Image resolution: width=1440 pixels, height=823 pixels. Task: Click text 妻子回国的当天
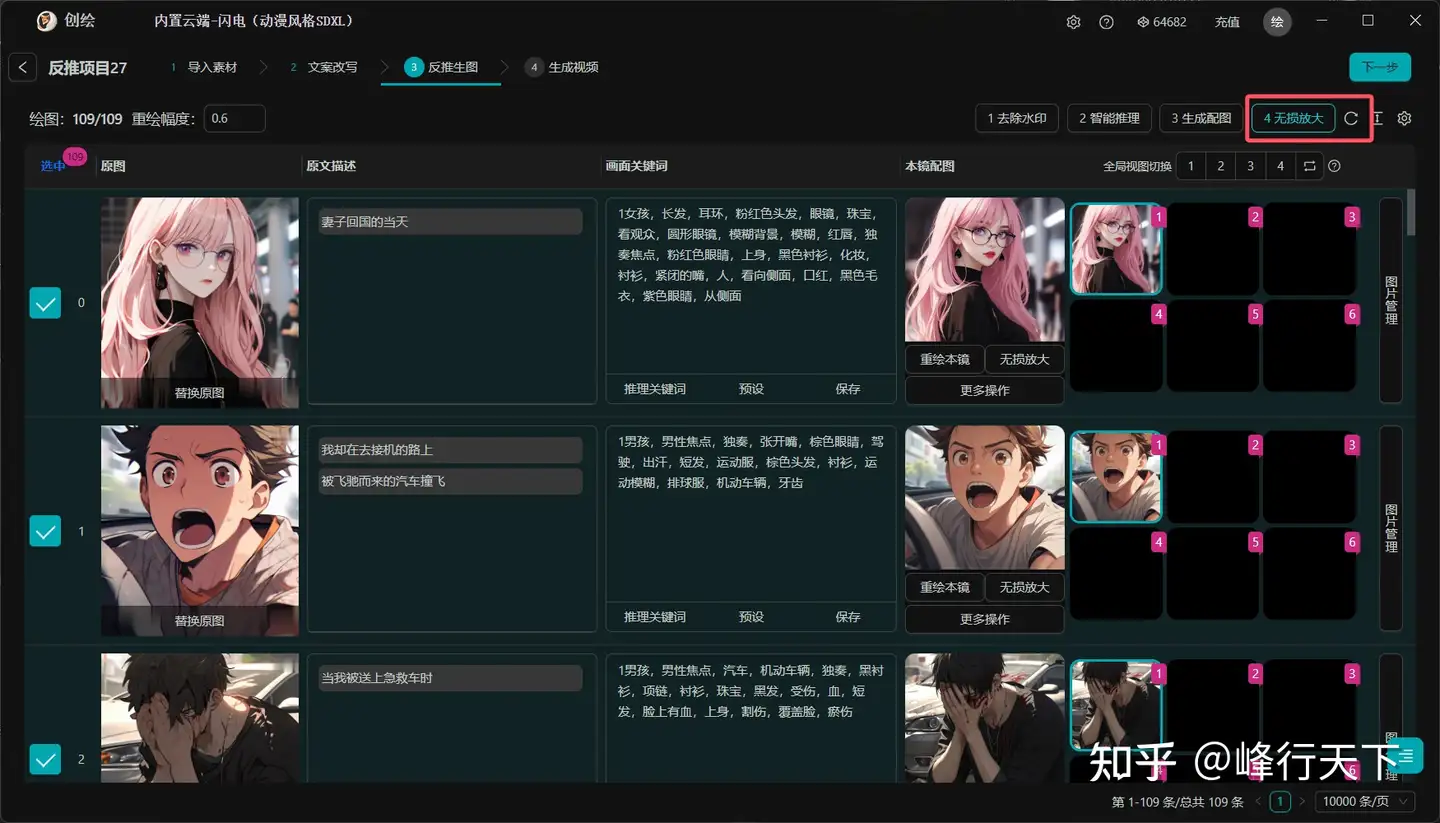pyautogui.click(x=365, y=222)
